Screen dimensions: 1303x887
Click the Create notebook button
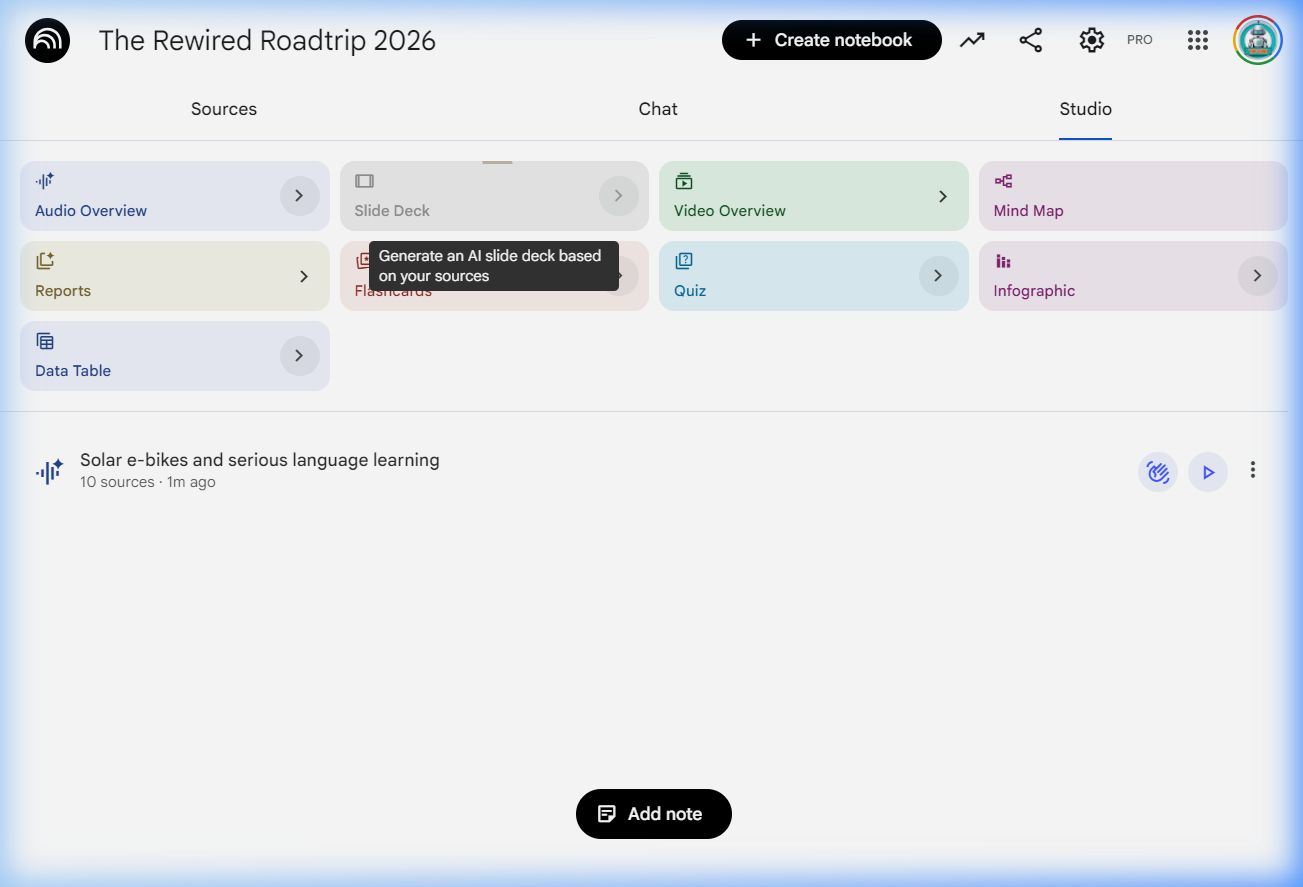pos(831,40)
